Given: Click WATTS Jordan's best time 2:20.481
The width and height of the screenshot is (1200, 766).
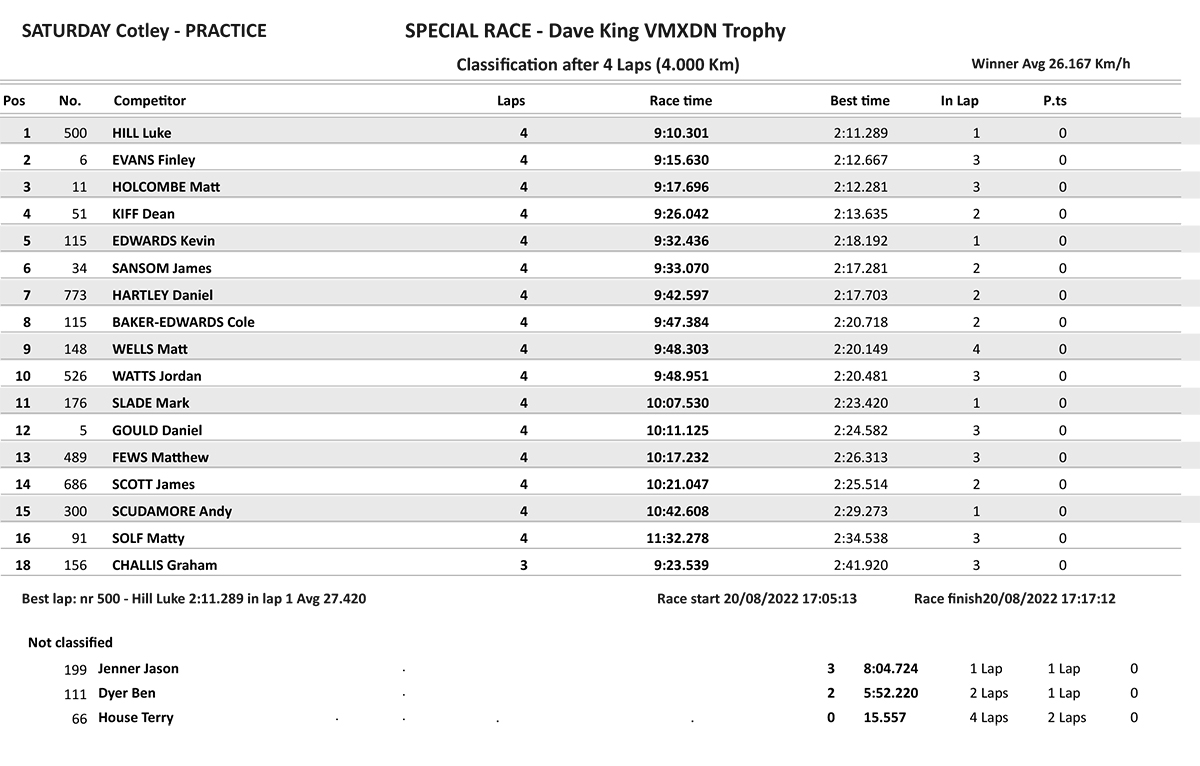Looking at the screenshot, I should (x=860, y=376).
